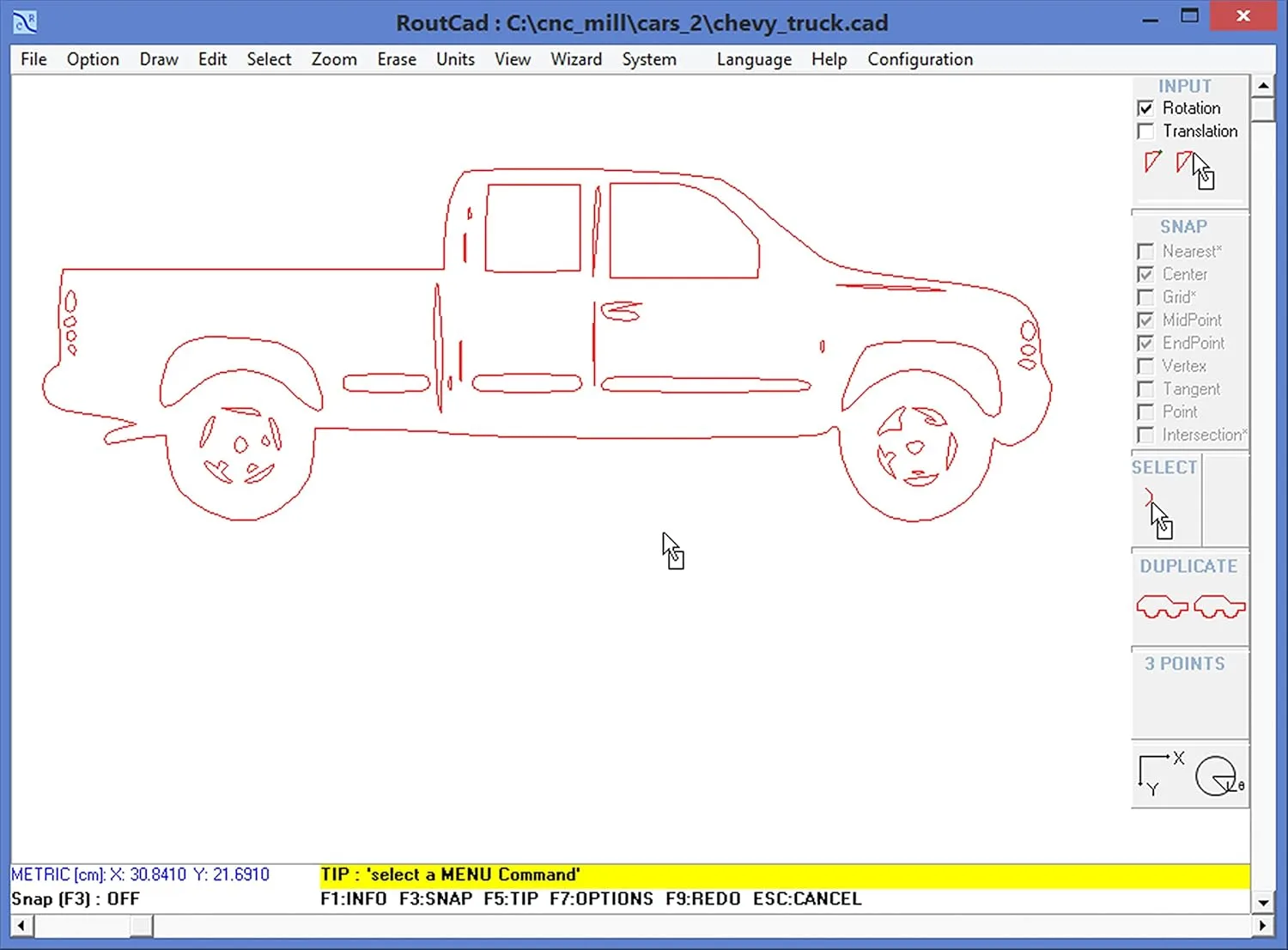Select the second duplicate car icon
The image size is (1288, 950).
tap(1219, 606)
